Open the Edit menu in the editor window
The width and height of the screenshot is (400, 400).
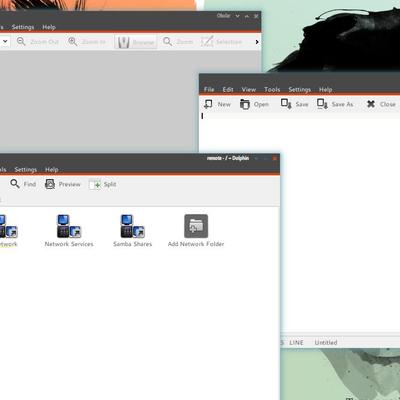(x=228, y=89)
